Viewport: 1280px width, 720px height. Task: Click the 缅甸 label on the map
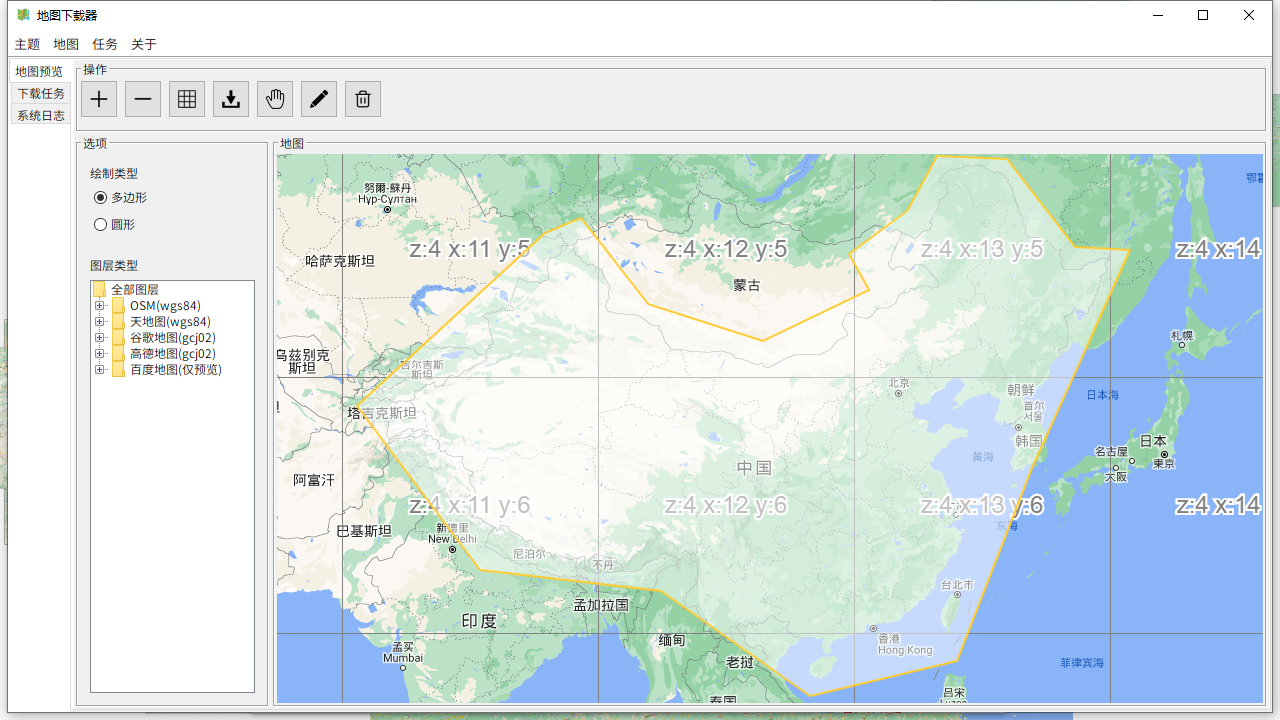point(672,639)
